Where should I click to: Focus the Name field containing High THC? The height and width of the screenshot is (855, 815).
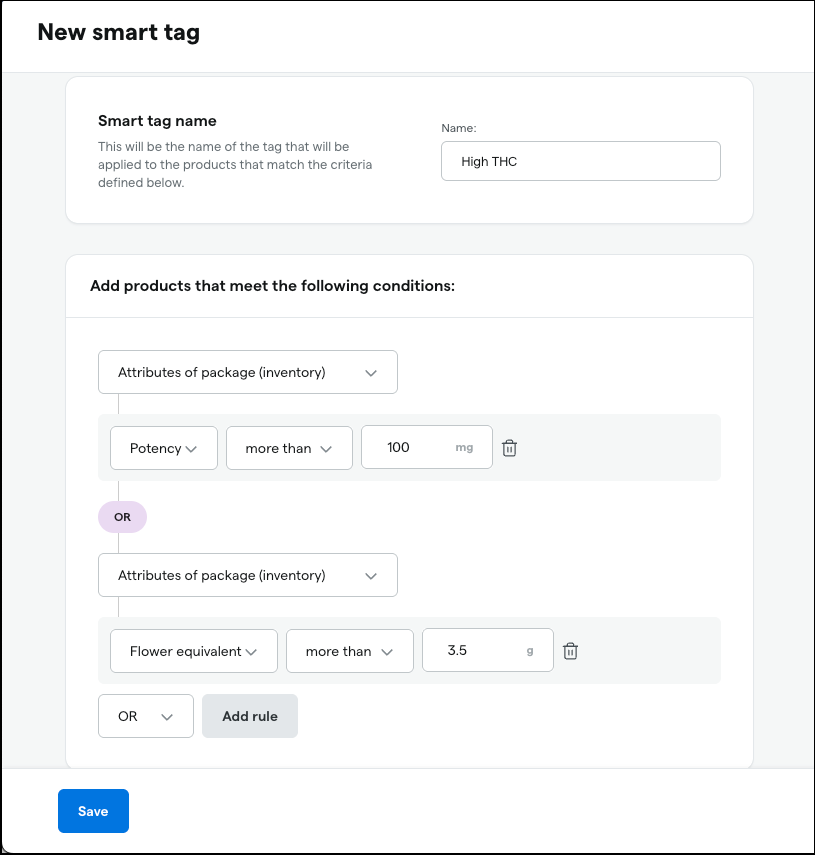click(581, 161)
